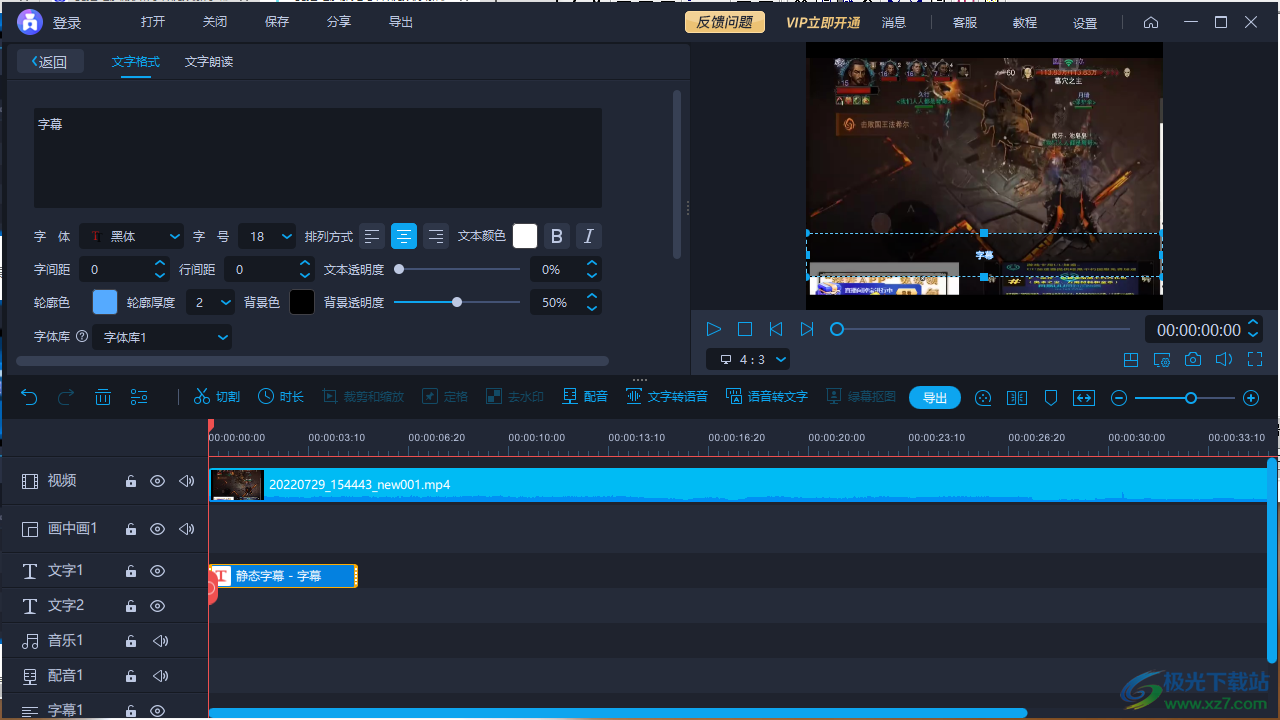The width and height of the screenshot is (1280, 720).
Task: Zoom in the timeline with the plus icon
Action: point(1251,398)
